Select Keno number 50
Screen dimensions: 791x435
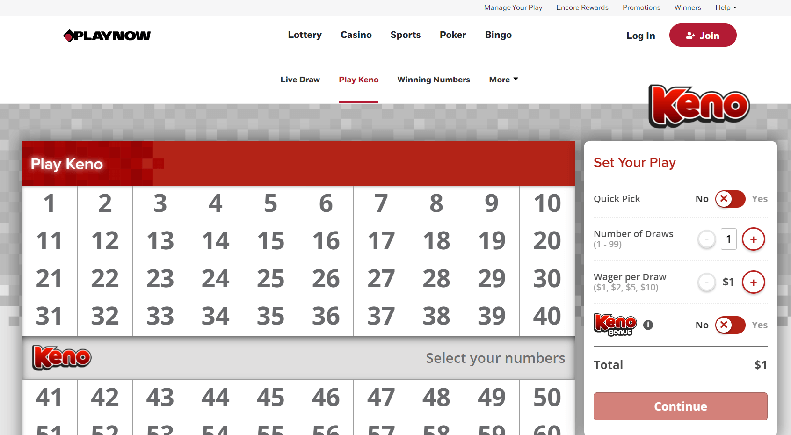[547, 397]
